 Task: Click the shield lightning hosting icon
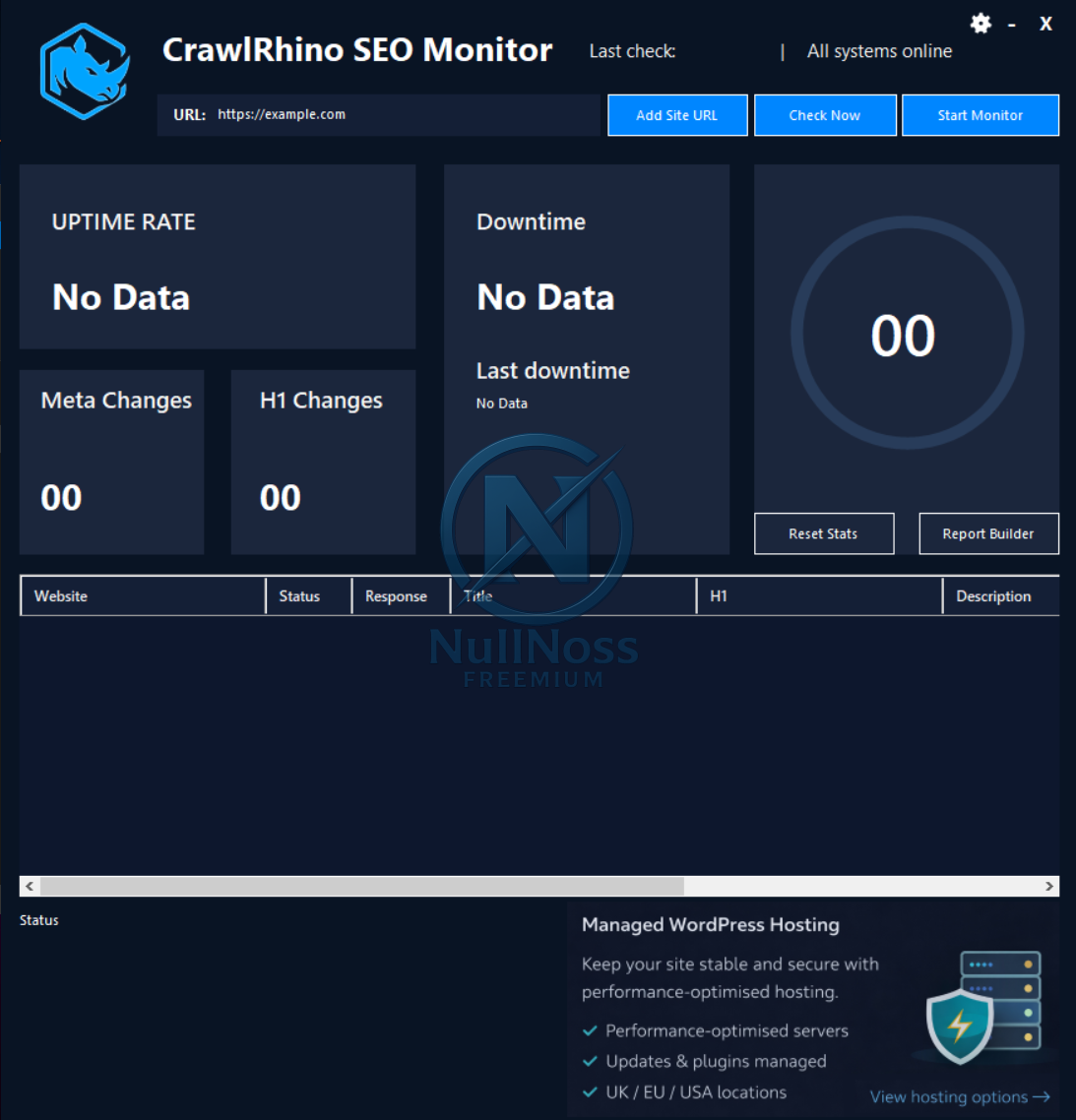[x=962, y=1027]
